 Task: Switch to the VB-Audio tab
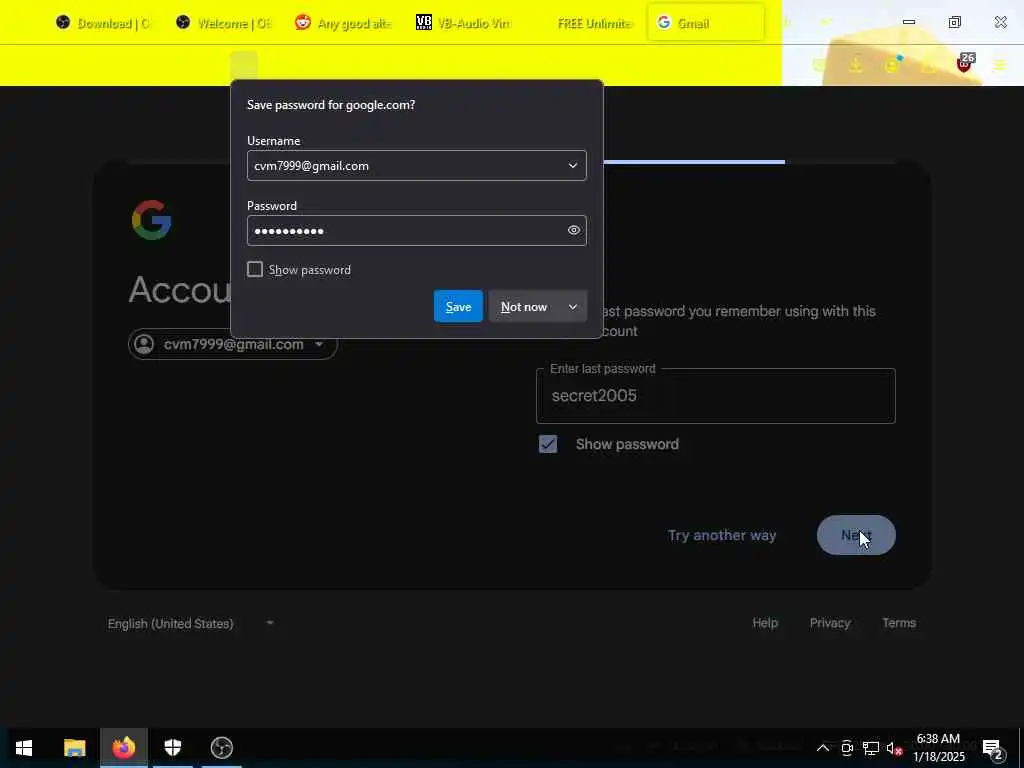pos(463,23)
